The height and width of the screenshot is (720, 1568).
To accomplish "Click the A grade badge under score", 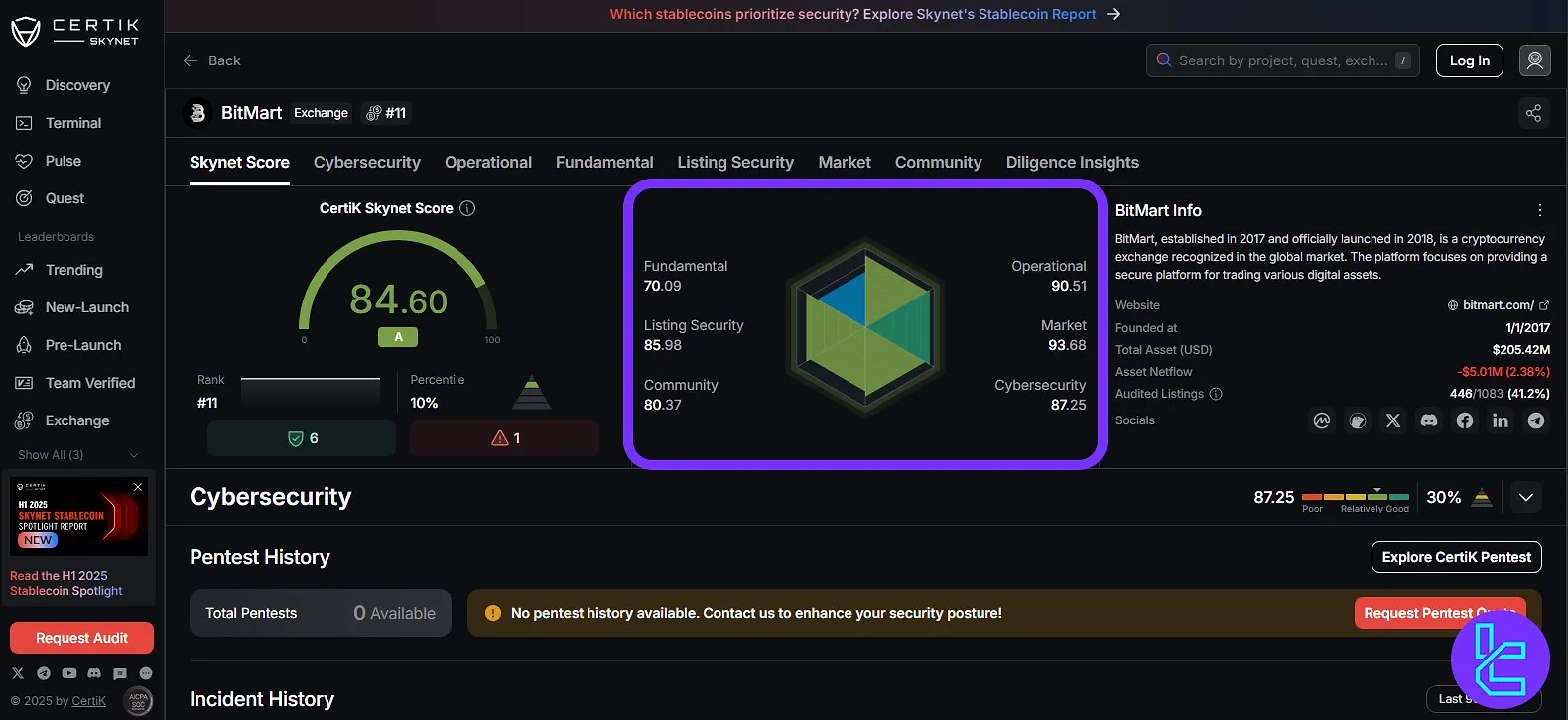I will (x=398, y=337).
